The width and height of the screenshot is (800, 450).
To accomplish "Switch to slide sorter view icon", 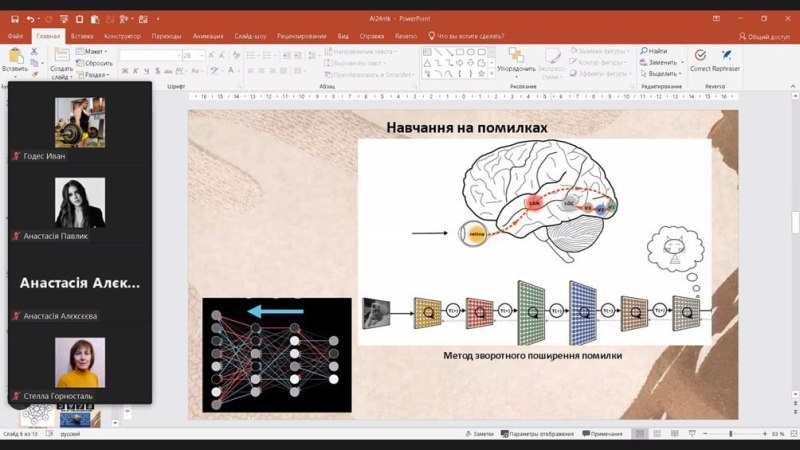I will tap(658, 434).
